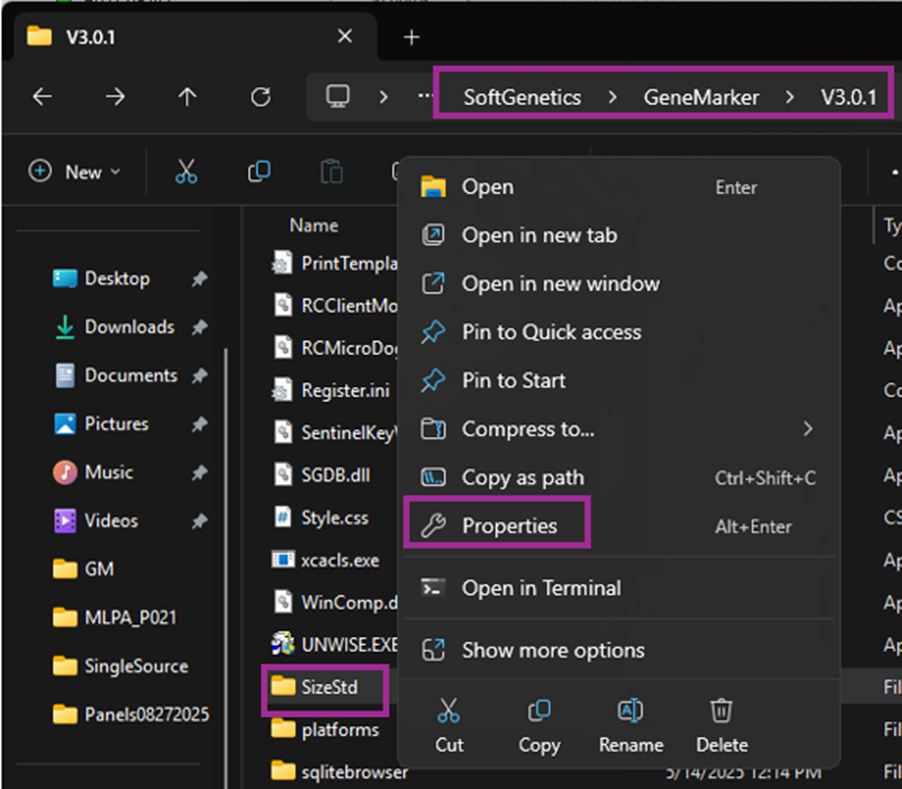Select Downloads in the sidebar
The image size is (902, 789).
[x=128, y=327]
